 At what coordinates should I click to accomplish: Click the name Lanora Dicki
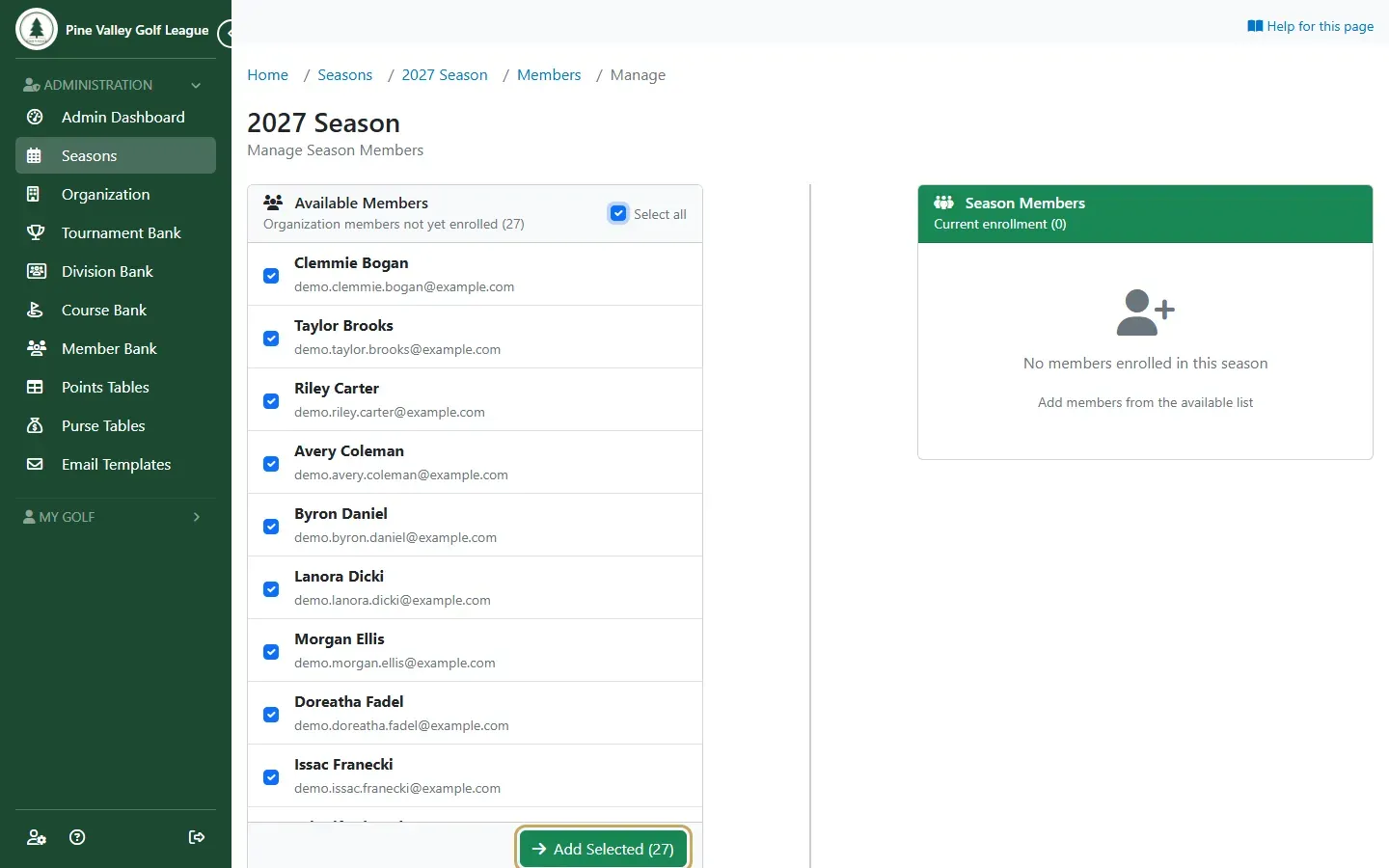(339, 576)
